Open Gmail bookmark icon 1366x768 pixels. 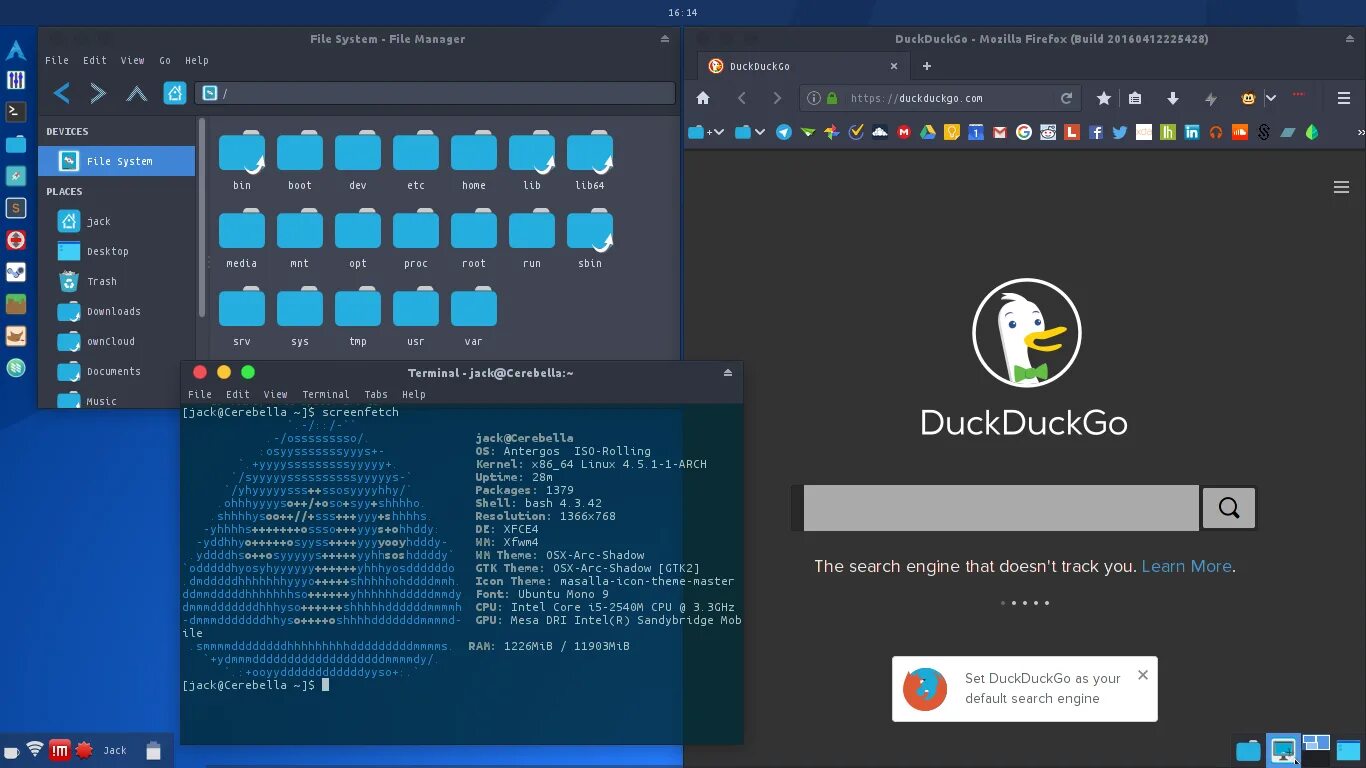click(999, 132)
